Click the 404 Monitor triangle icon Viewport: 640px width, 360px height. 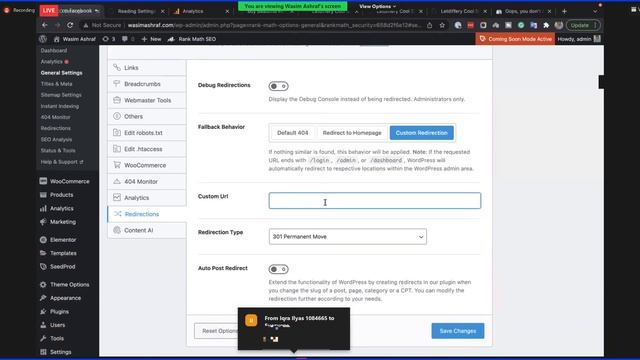117,181
